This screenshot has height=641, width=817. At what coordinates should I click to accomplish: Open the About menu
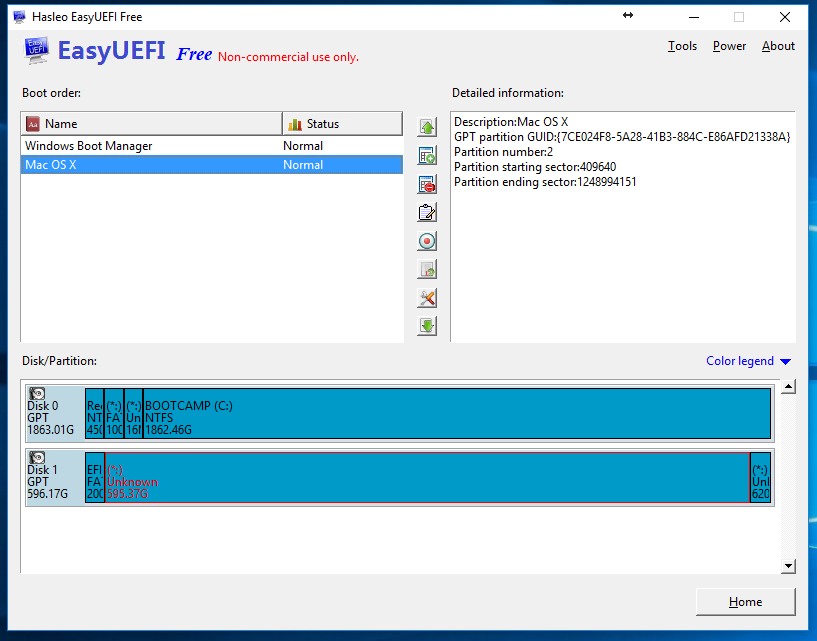tap(778, 46)
